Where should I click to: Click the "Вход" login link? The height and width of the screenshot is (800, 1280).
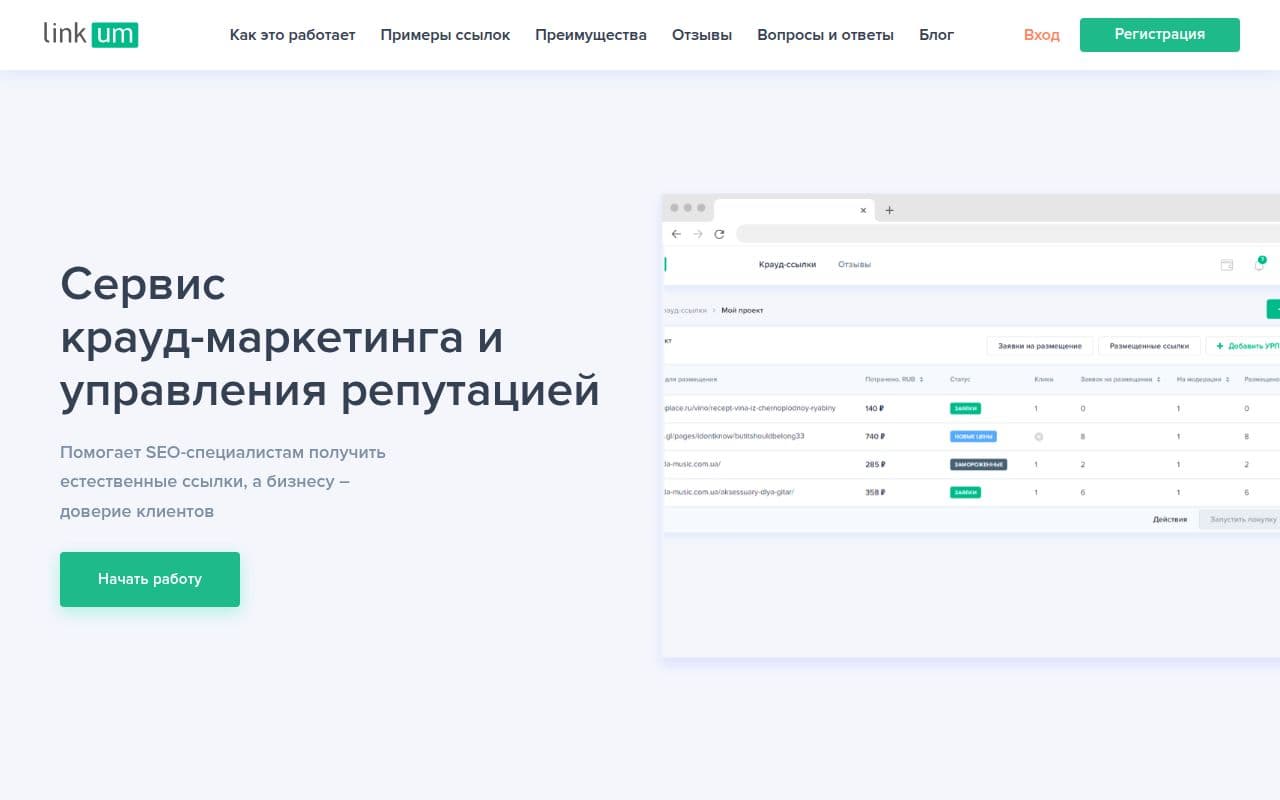coord(1042,35)
